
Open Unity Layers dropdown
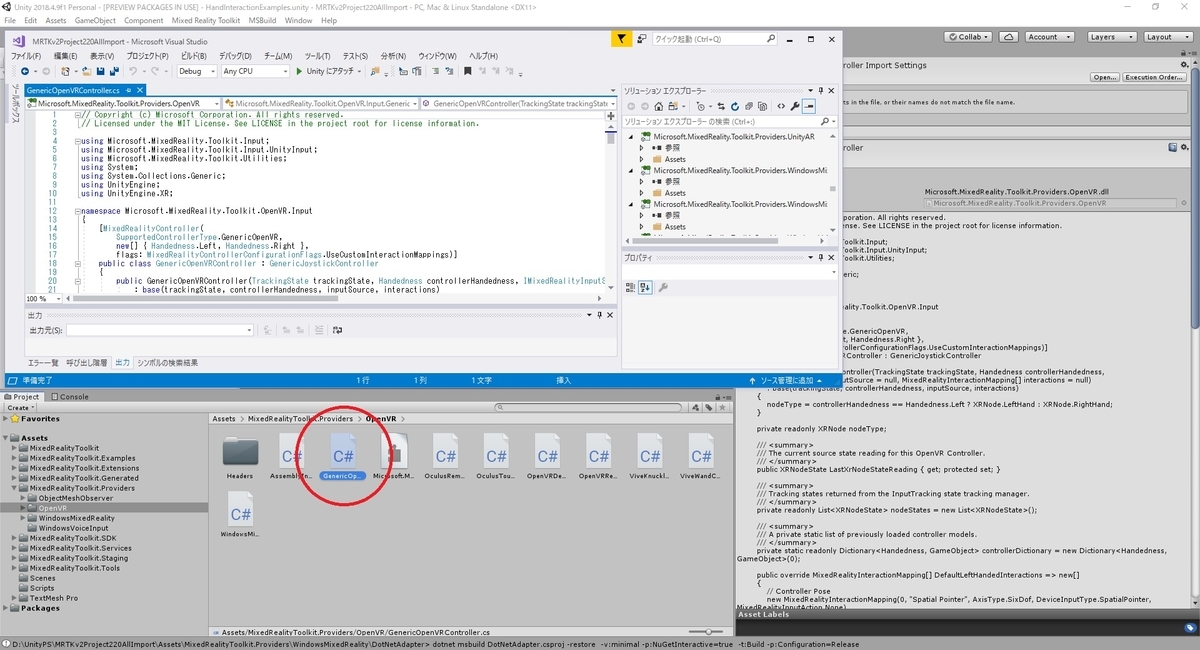pyautogui.click(x=1112, y=37)
